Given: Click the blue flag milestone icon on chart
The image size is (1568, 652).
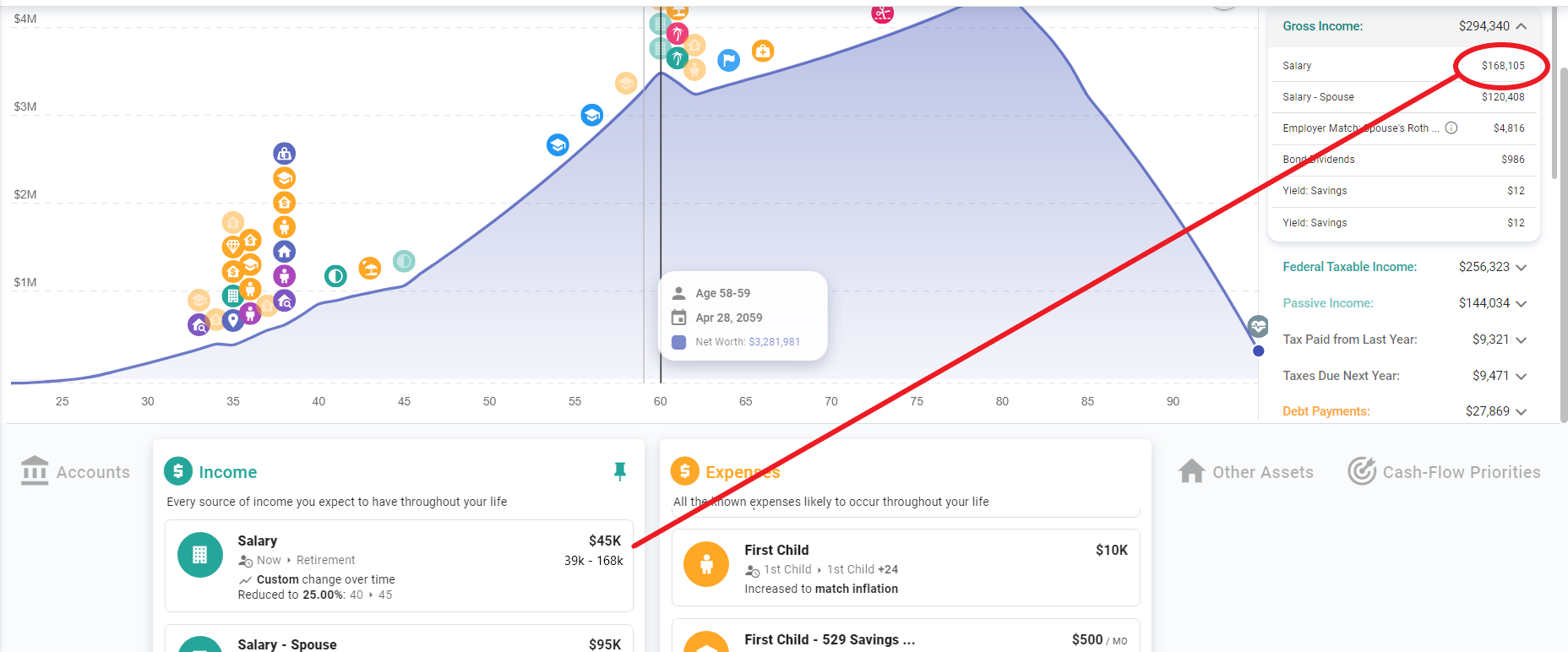Looking at the screenshot, I should click(x=728, y=60).
